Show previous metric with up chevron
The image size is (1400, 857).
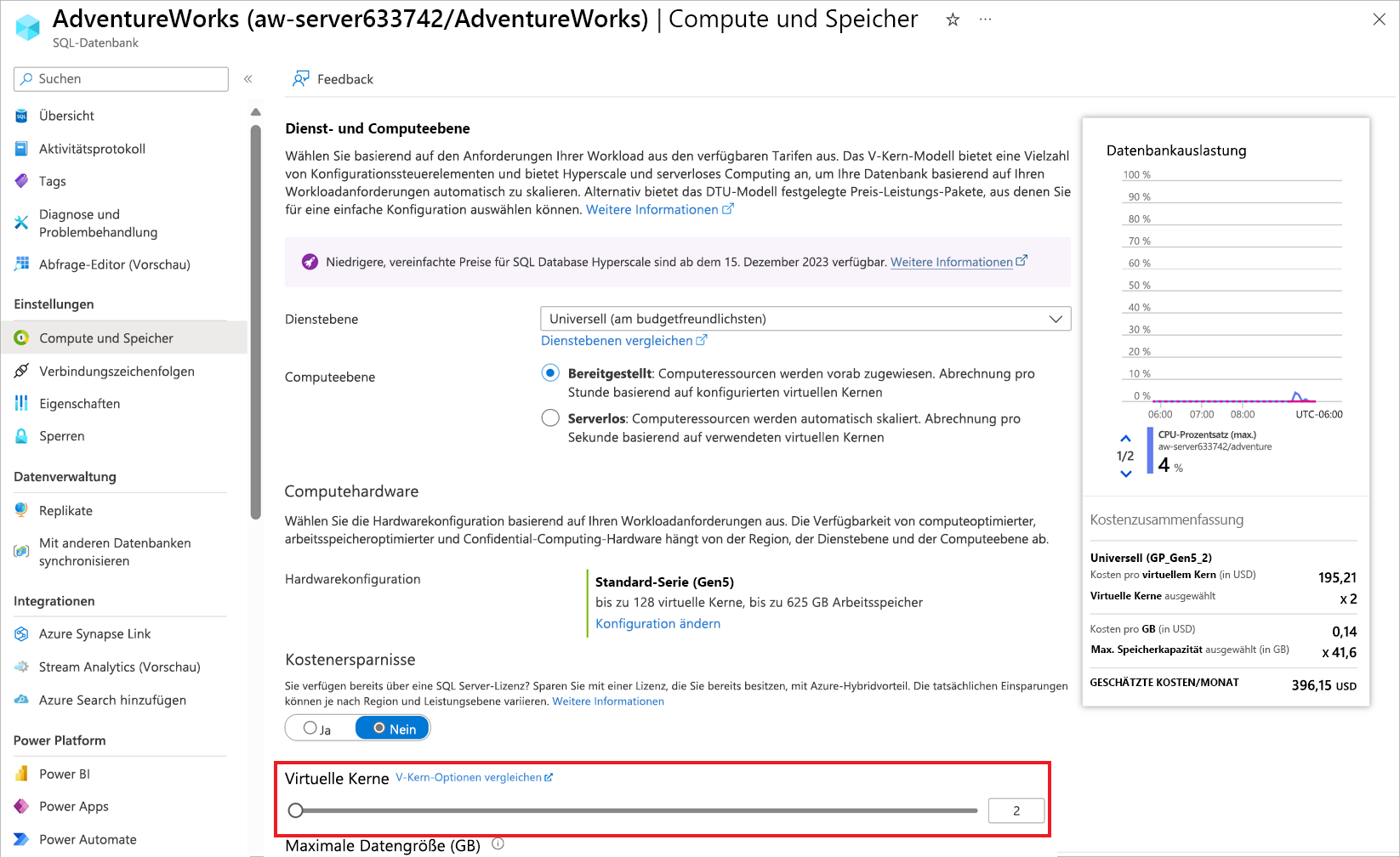pyautogui.click(x=1125, y=439)
